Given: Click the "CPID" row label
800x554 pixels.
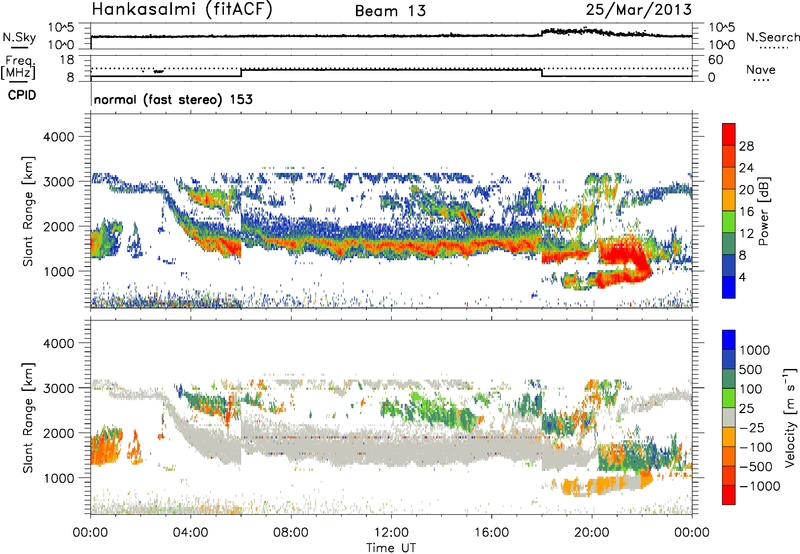Looking at the screenshot, I should point(22,95).
